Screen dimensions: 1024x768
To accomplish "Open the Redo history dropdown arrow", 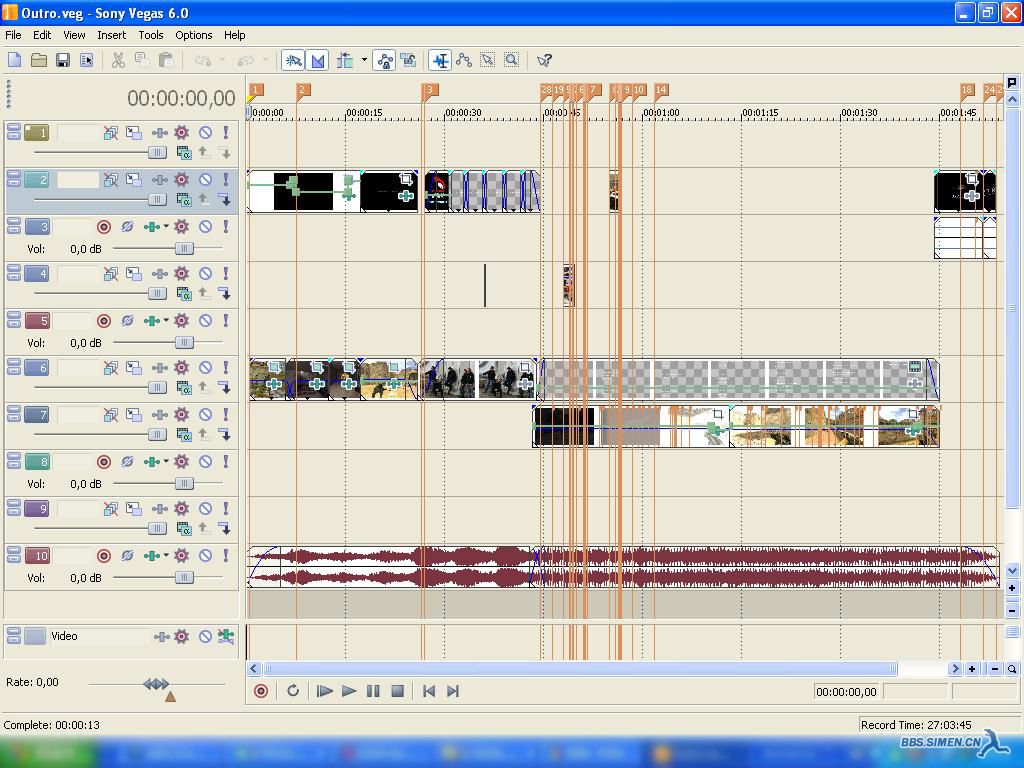I will [264, 61].
